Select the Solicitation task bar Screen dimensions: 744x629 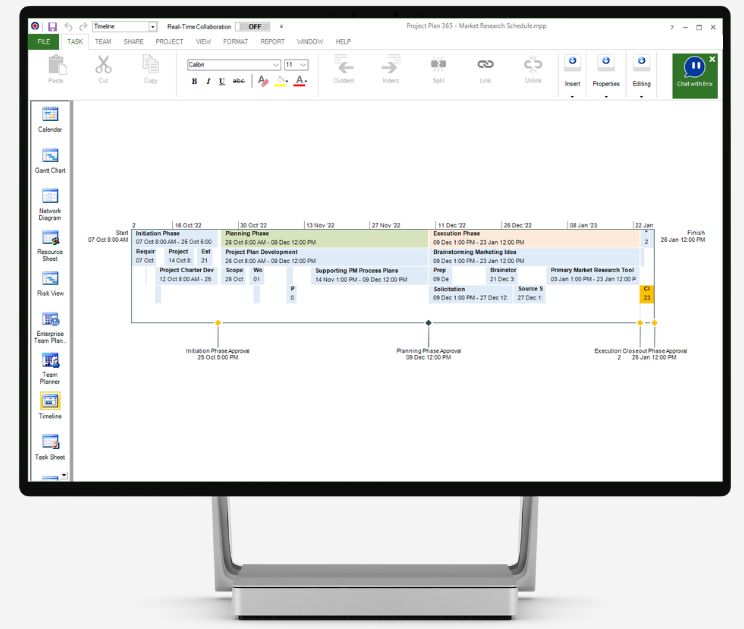click(x=471, y=294)
